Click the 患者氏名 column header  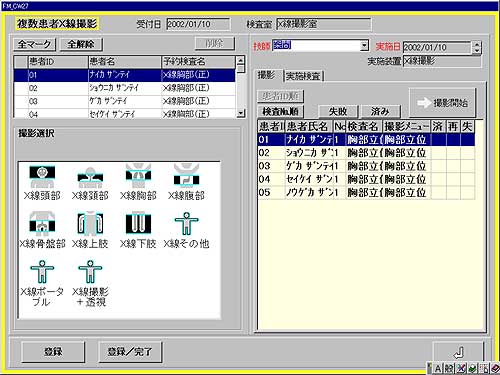tap(309, 126)
